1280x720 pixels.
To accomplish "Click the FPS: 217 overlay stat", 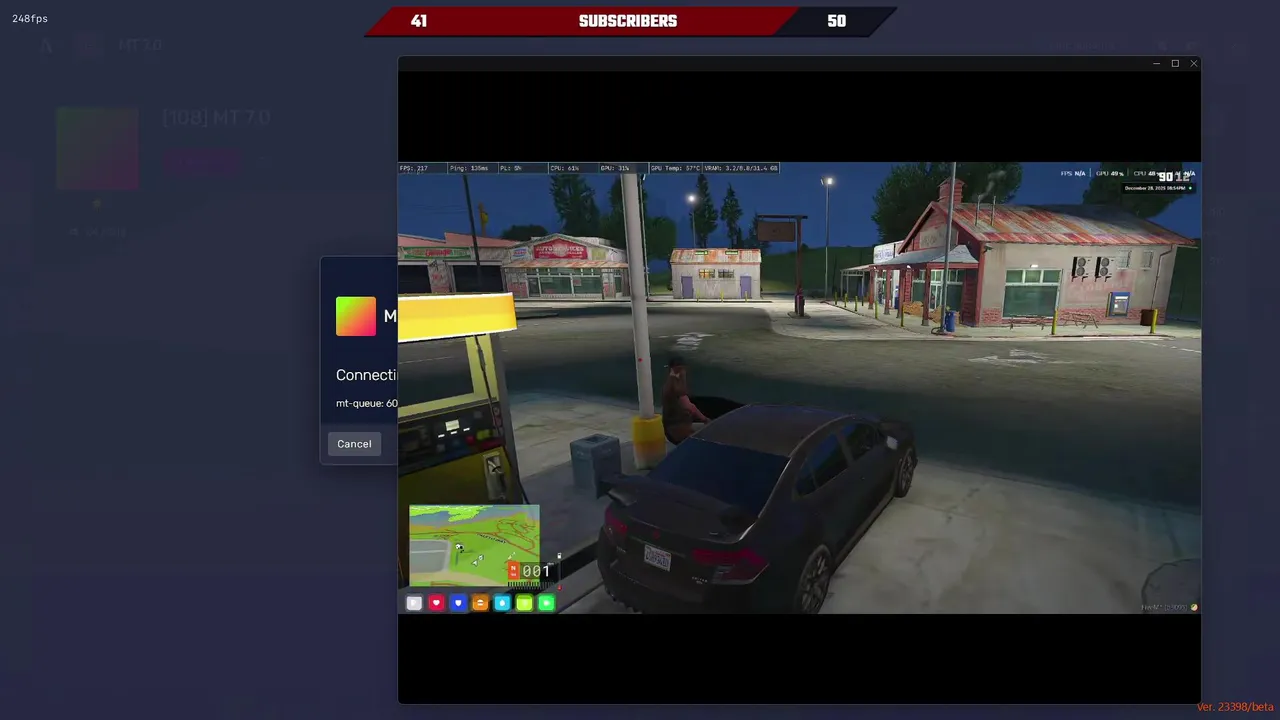I will pyautogui.click(x=414, y=168).
